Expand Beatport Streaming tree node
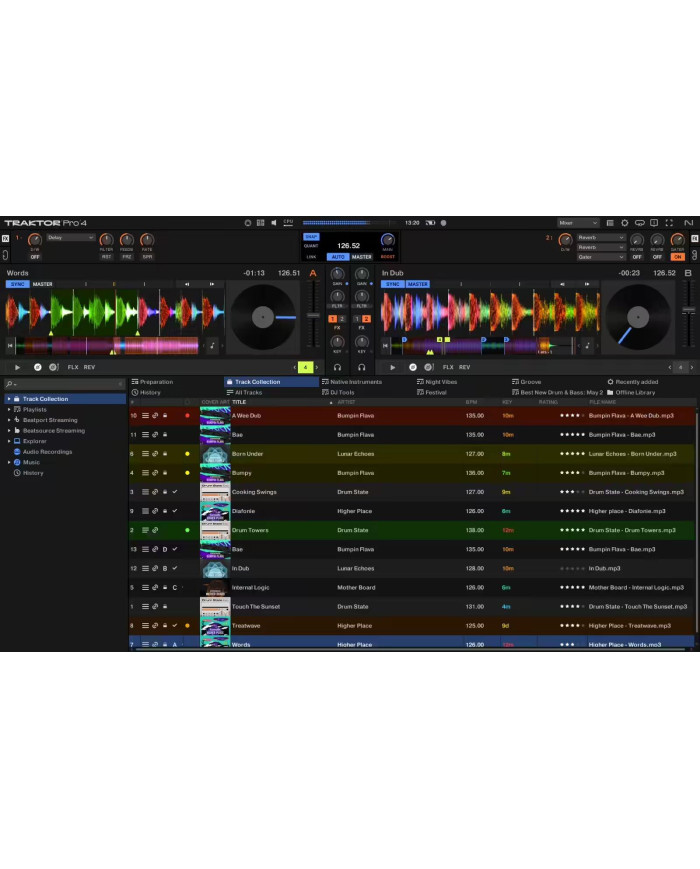Screen dimensions: 700x869 click(9, 420)
